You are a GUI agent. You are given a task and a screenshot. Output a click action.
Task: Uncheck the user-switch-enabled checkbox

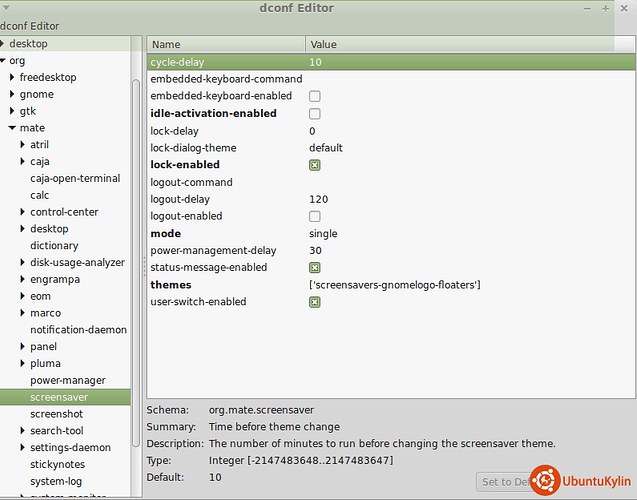(x=314, y=302)
